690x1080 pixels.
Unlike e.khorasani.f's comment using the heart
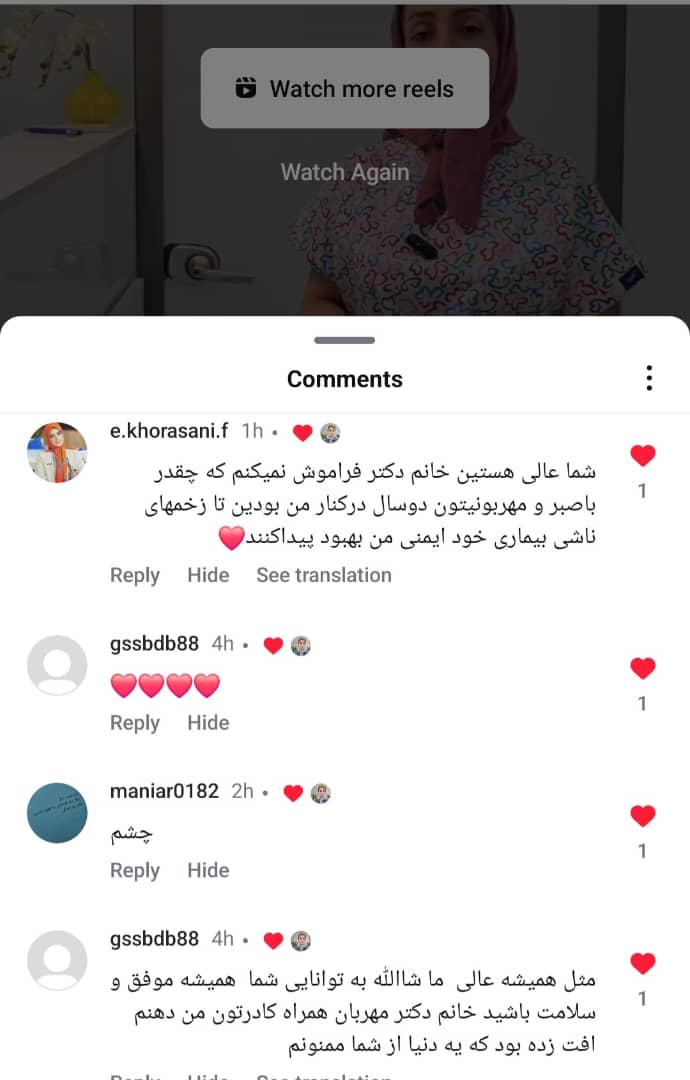pyautogui.click(x=642, y=455)
